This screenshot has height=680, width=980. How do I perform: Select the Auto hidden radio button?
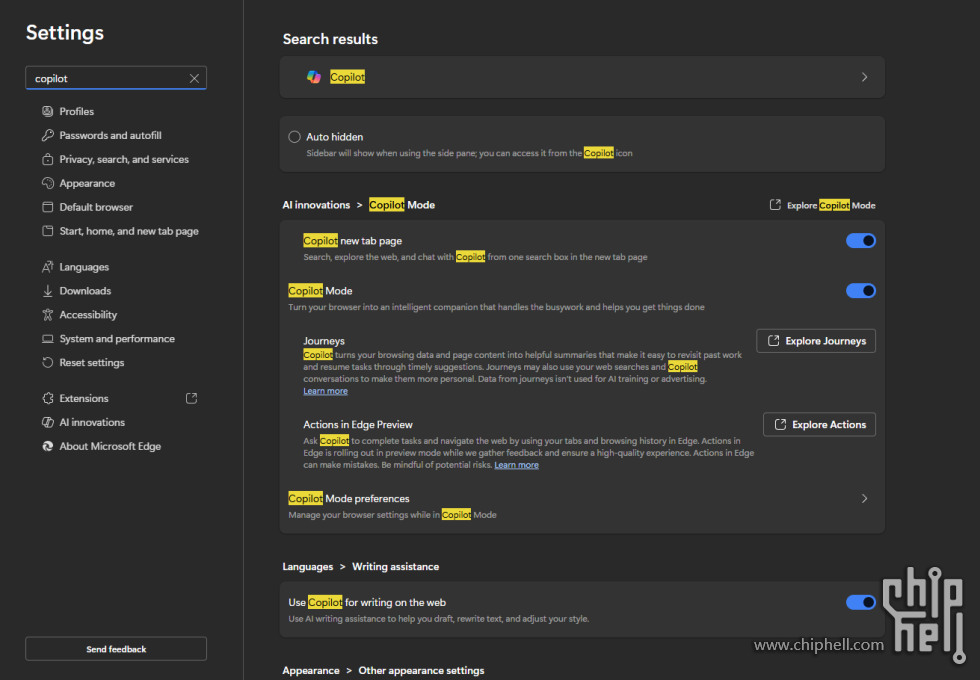click(x=295, y=137)
